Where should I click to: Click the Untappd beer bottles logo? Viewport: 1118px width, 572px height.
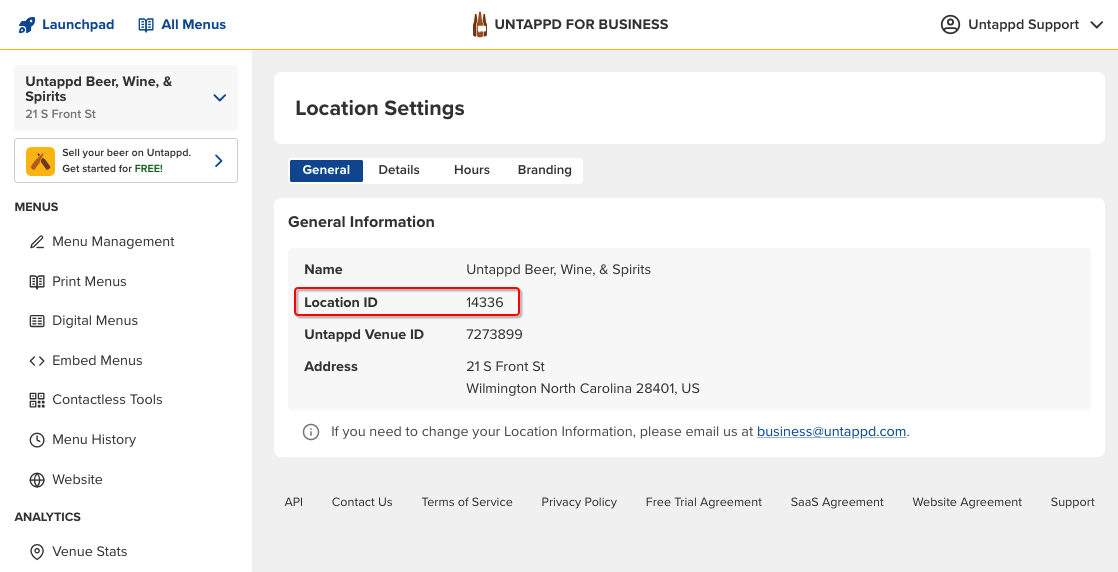(x=480, y=24)
